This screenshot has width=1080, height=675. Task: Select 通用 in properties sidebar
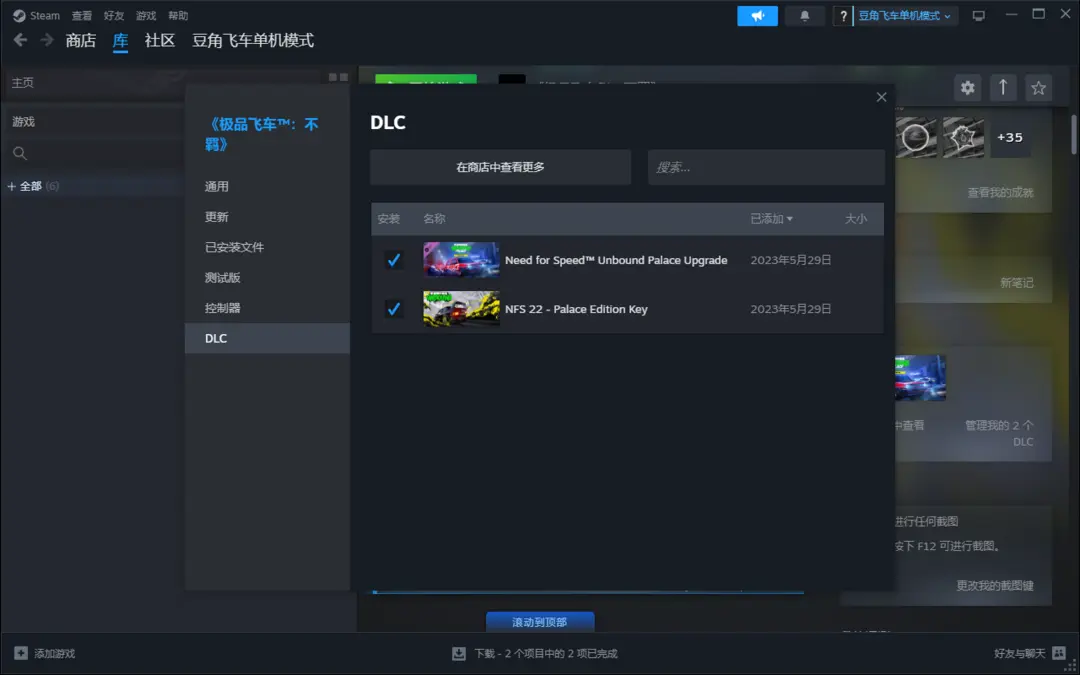267,187
